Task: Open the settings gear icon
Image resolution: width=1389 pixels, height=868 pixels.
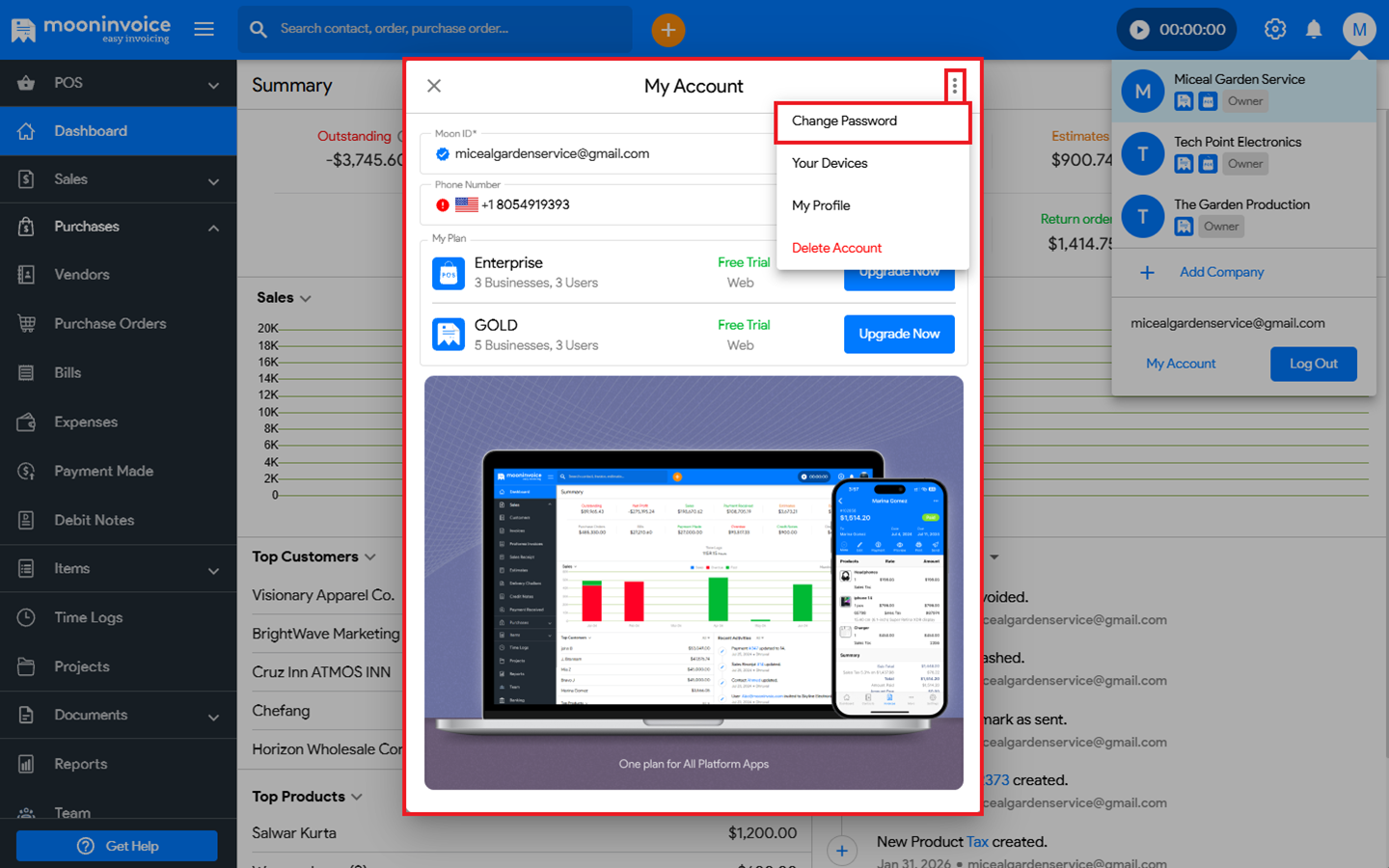Action: point(1274,30)
